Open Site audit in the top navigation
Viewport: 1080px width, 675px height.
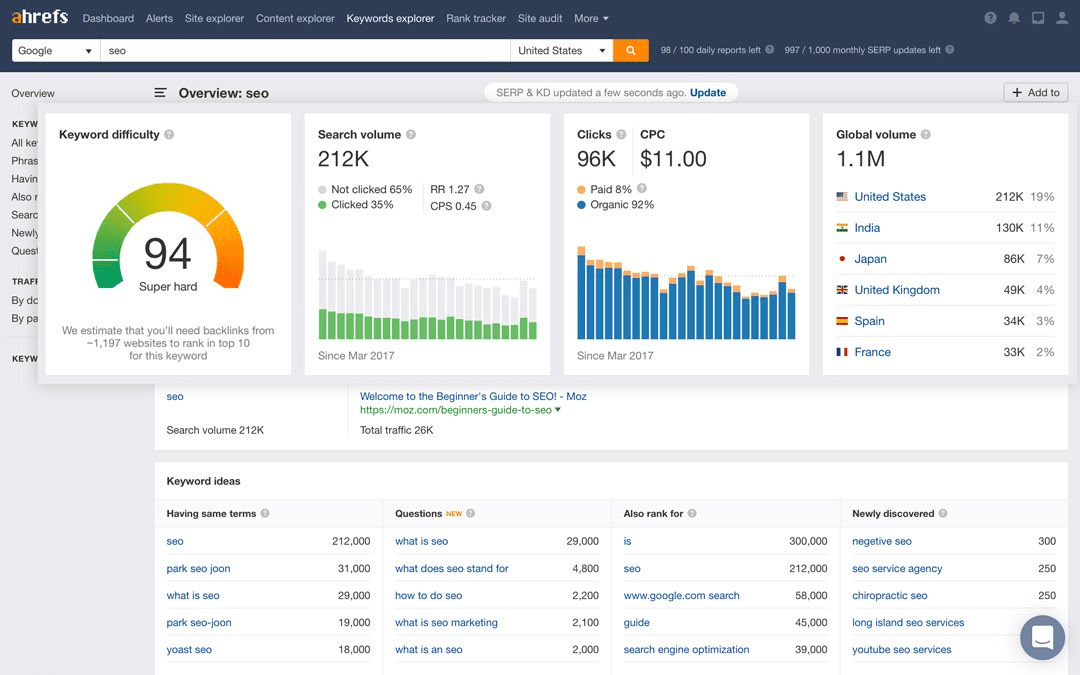[540, 19]
